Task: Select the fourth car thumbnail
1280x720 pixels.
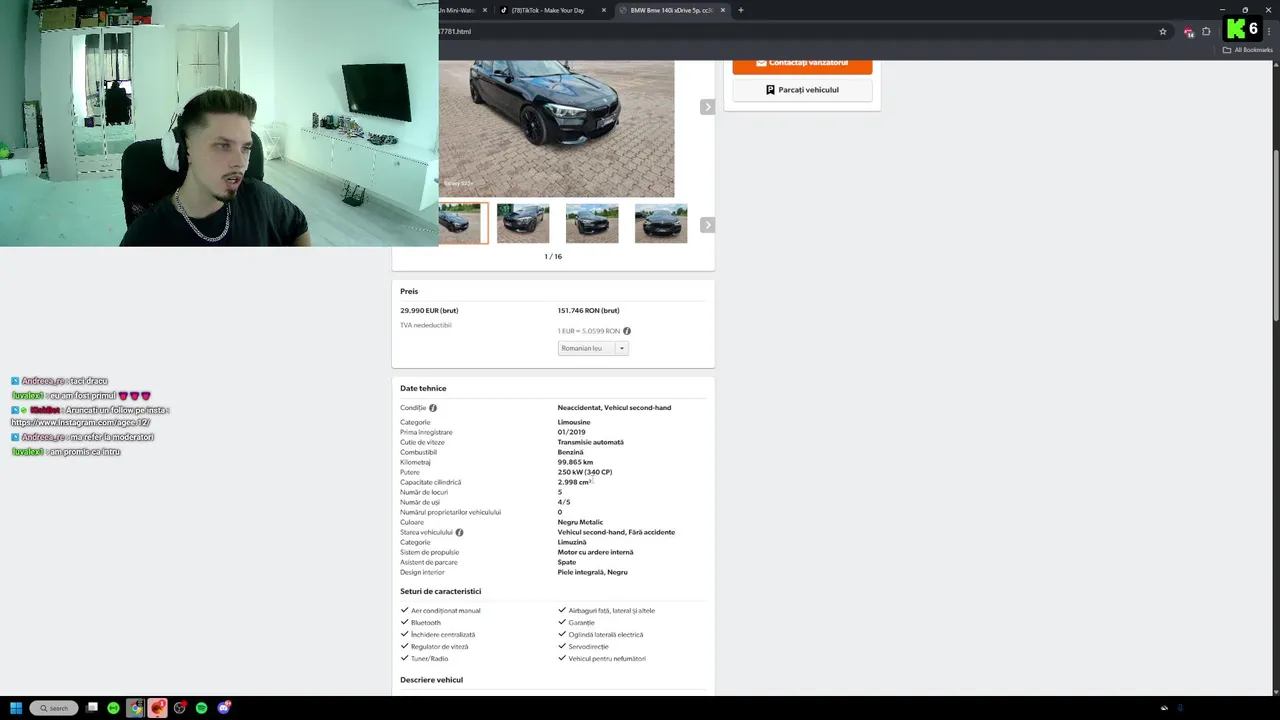Action: pos(661,224)
